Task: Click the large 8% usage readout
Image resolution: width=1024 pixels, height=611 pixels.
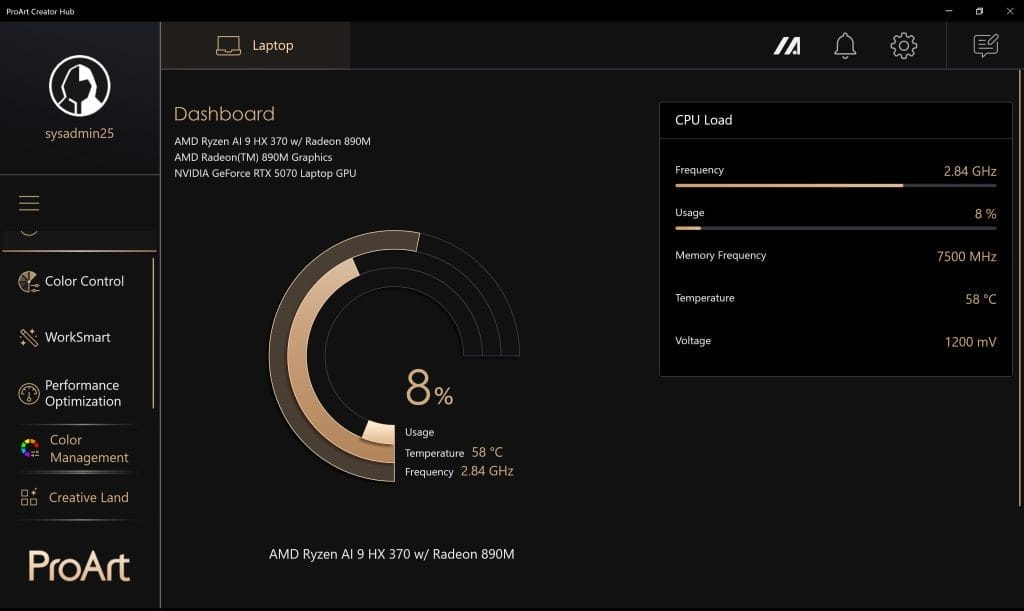Action: (x=429, y=387)
